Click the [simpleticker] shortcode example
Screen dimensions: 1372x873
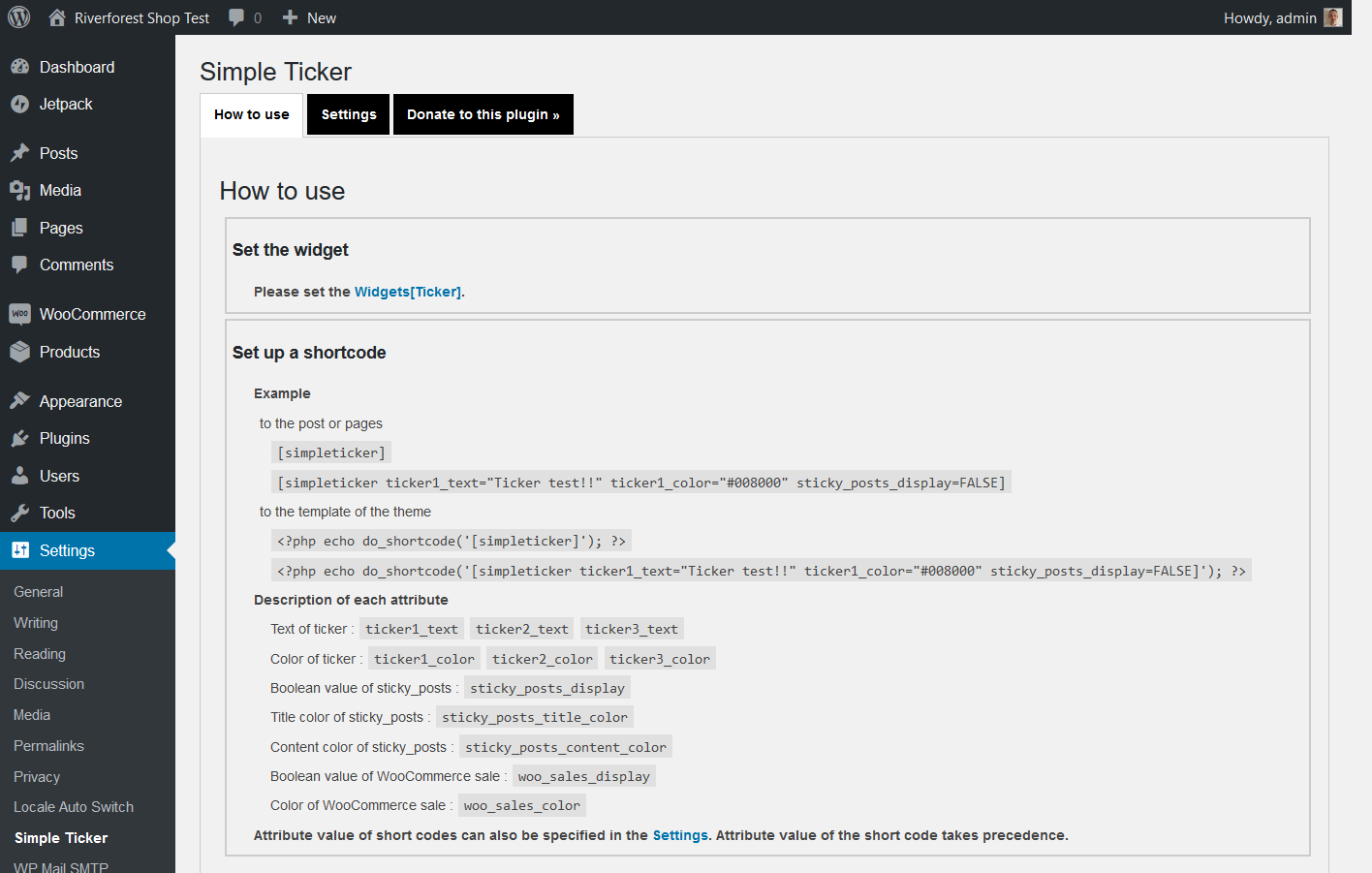tap(331, 452)
